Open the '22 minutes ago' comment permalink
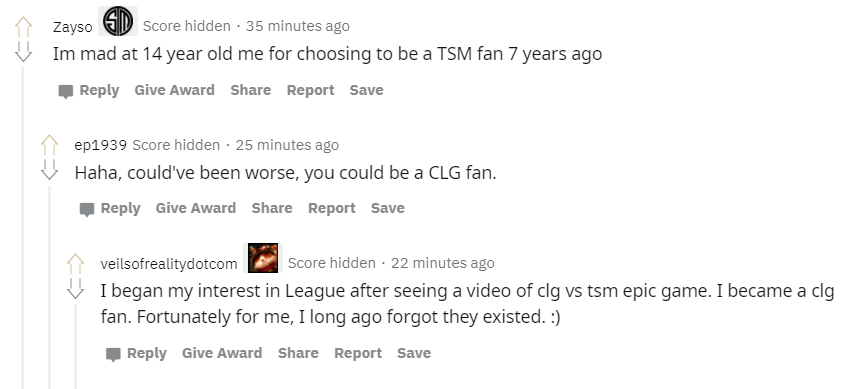The height and width of the screenshot is (389, 856). click(443, 263)
